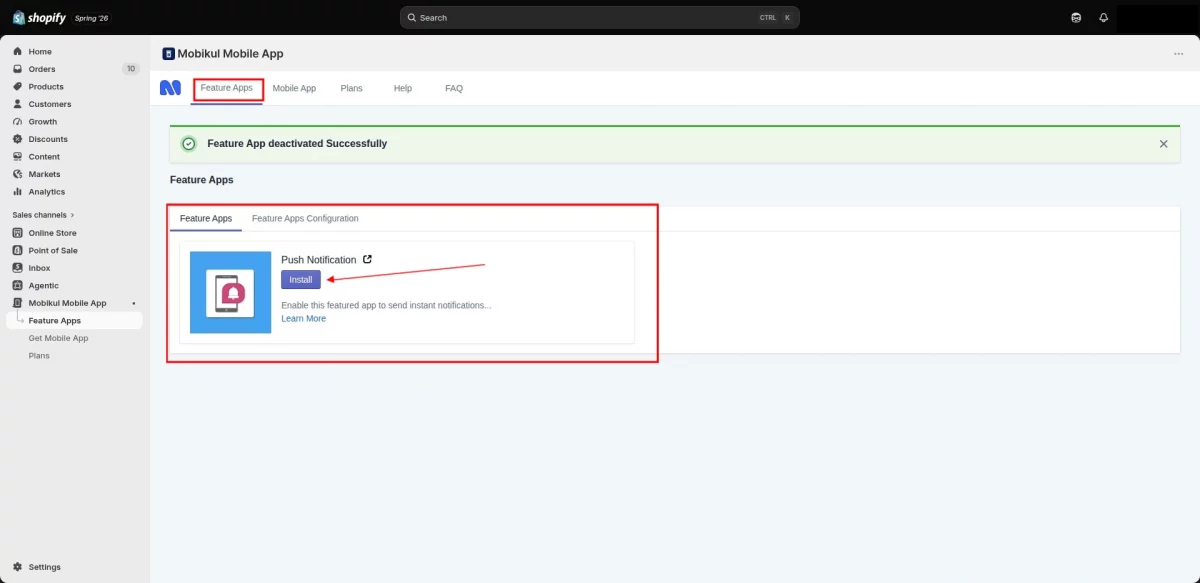Click the Mobikul Mobile App sidebar icon
This screenshot has height=583, width=1200.
[18, 303]
